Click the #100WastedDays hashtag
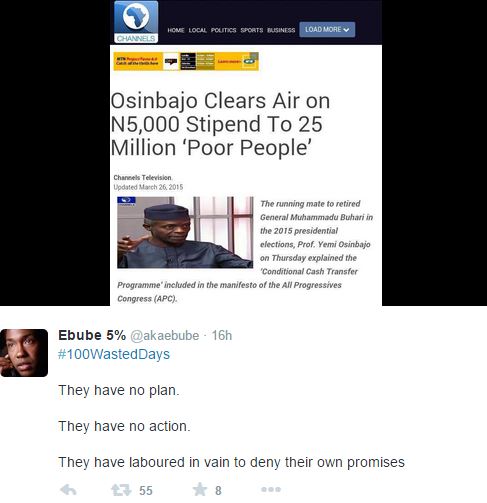The image size is (487, 503). coord(114,354)
